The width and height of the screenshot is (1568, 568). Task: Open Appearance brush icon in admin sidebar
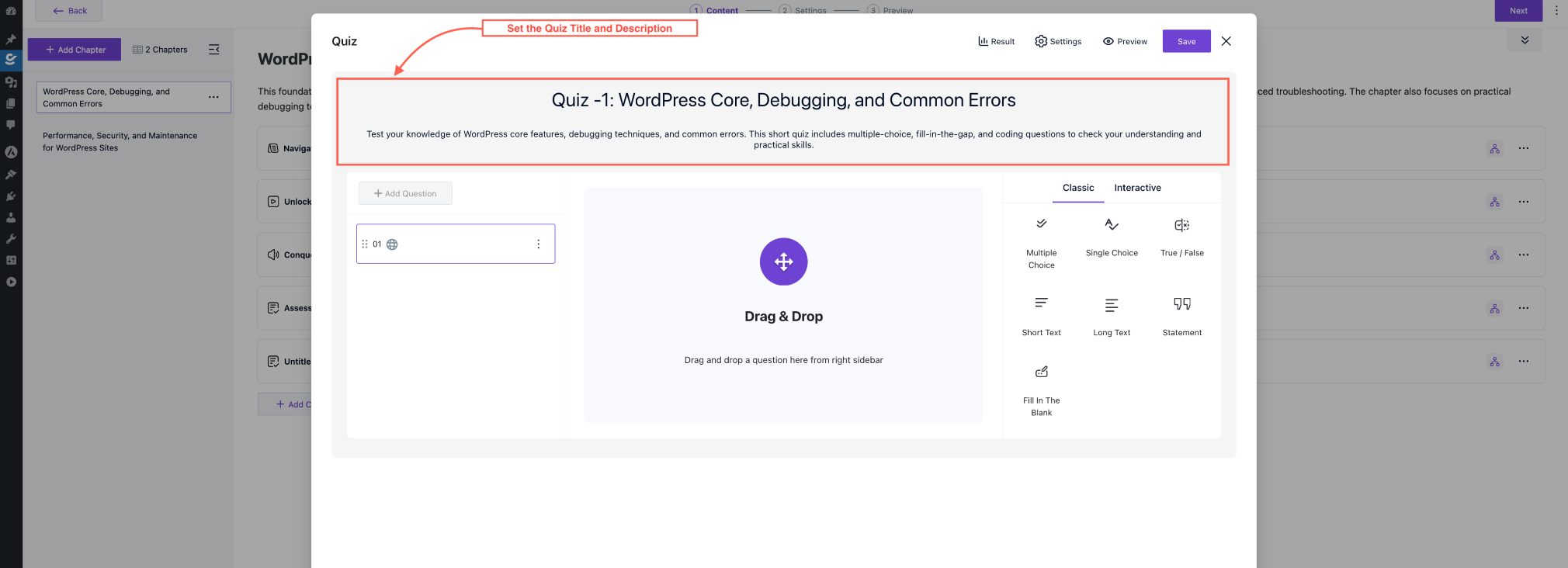[x=11, y=175]
